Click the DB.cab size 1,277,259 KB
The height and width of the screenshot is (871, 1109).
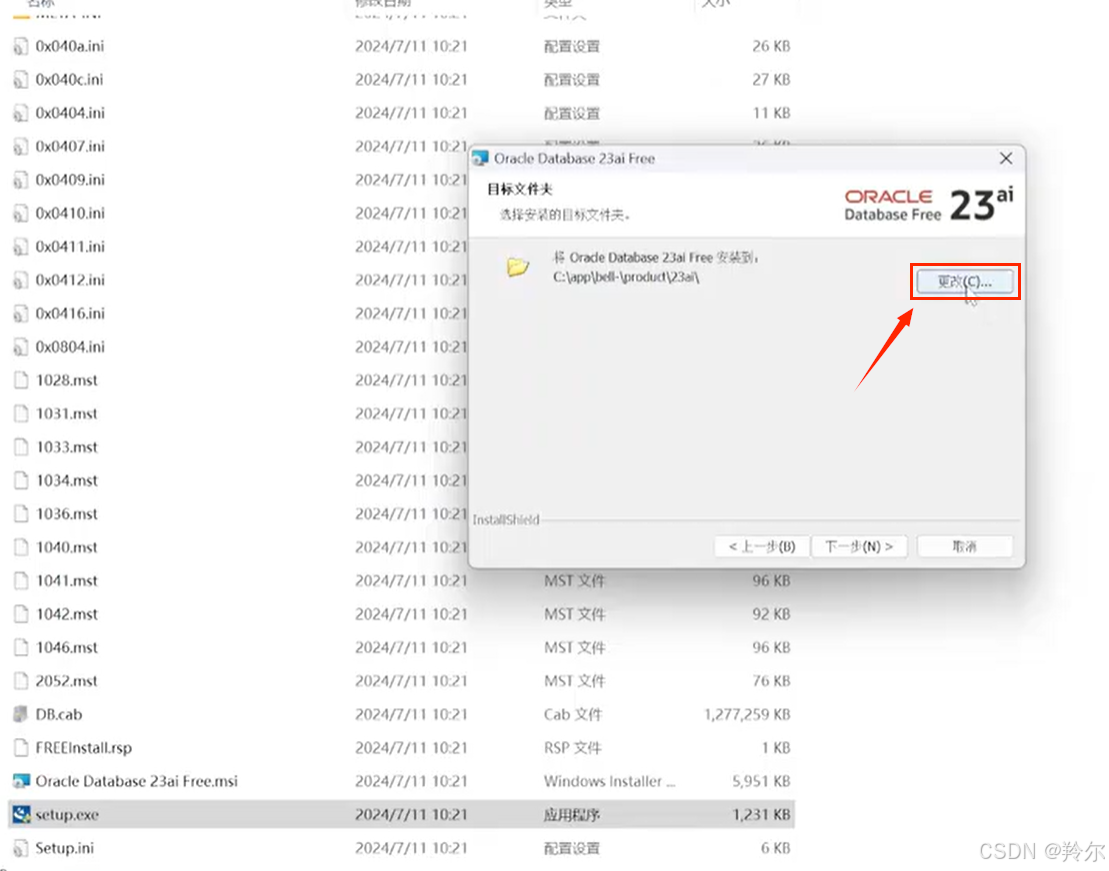coord(747,715)
